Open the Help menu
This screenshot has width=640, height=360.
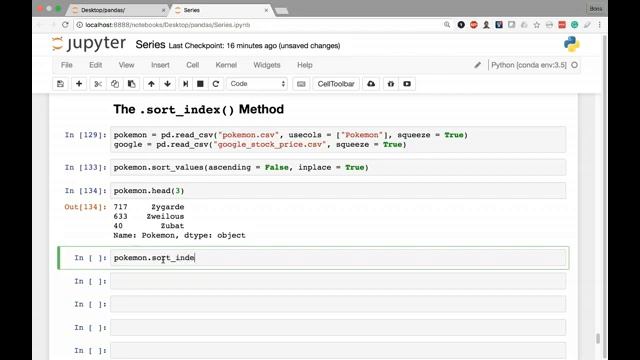click(x=304, y=65)
